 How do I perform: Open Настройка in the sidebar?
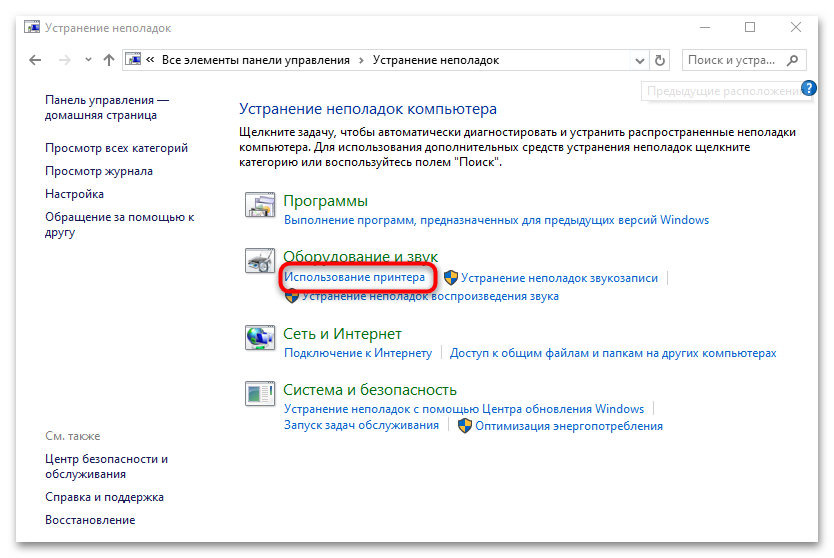[x=74, y=194]
